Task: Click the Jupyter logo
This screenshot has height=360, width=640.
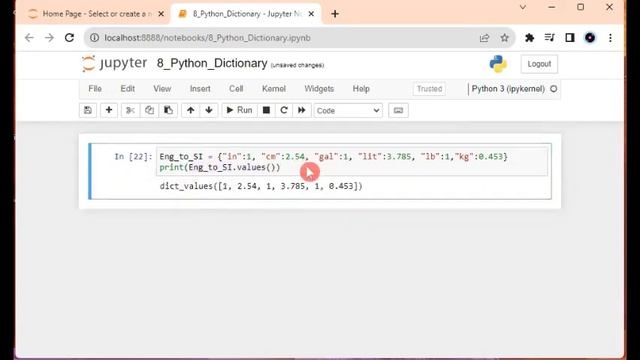Action: [114, 64]
